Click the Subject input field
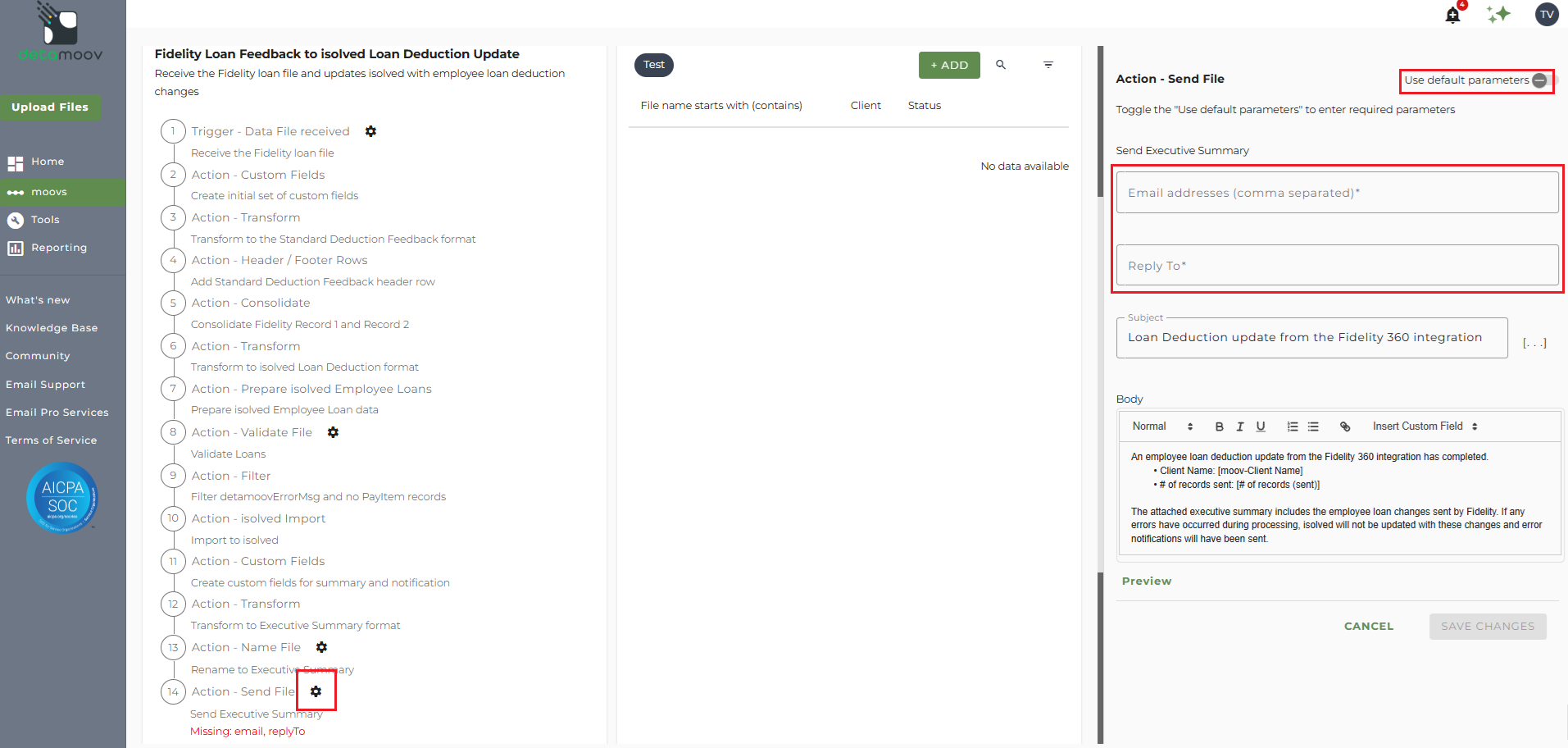1568x748 pixels. click(1311, 338)
